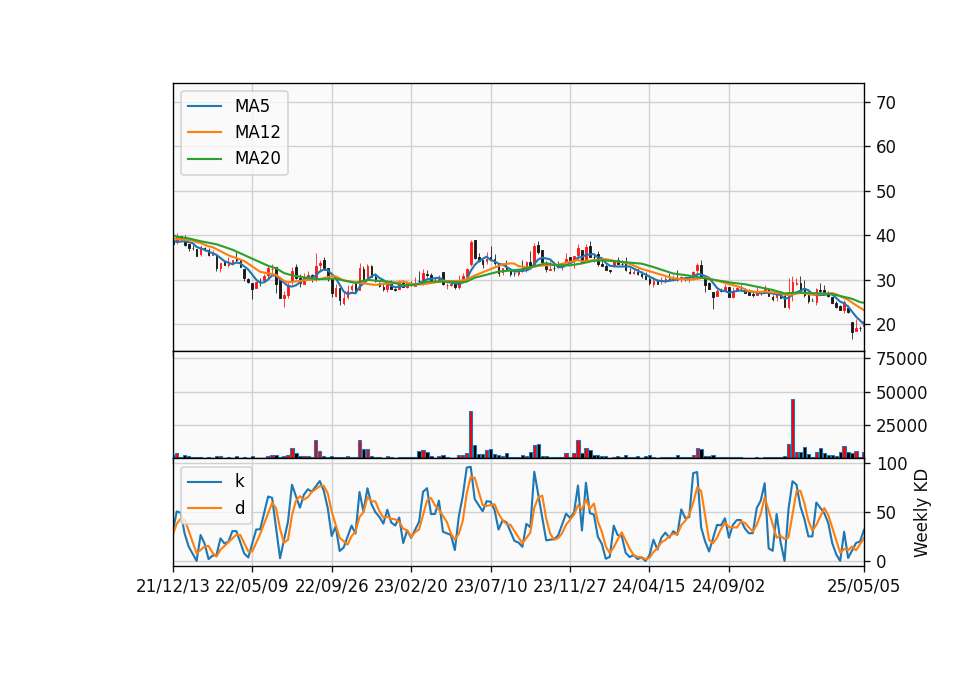Click the 25/05/05 date label
Viewport: 960px width, 690px height.
pos(864,586)
